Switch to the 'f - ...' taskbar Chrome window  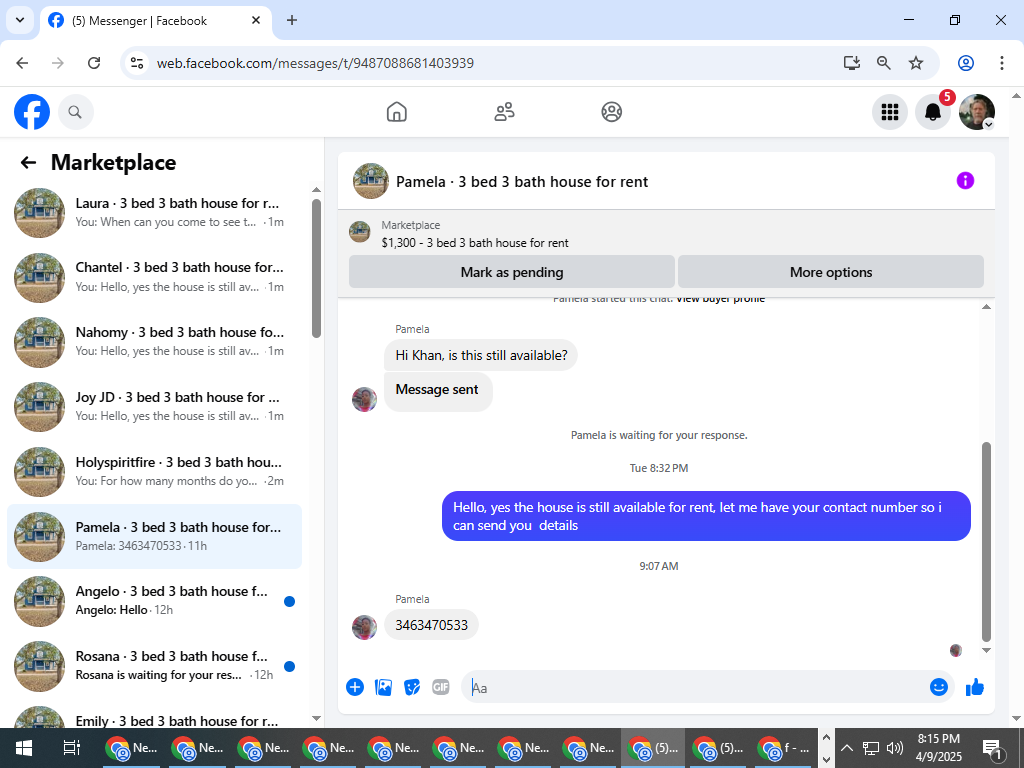tap(783, 748)
